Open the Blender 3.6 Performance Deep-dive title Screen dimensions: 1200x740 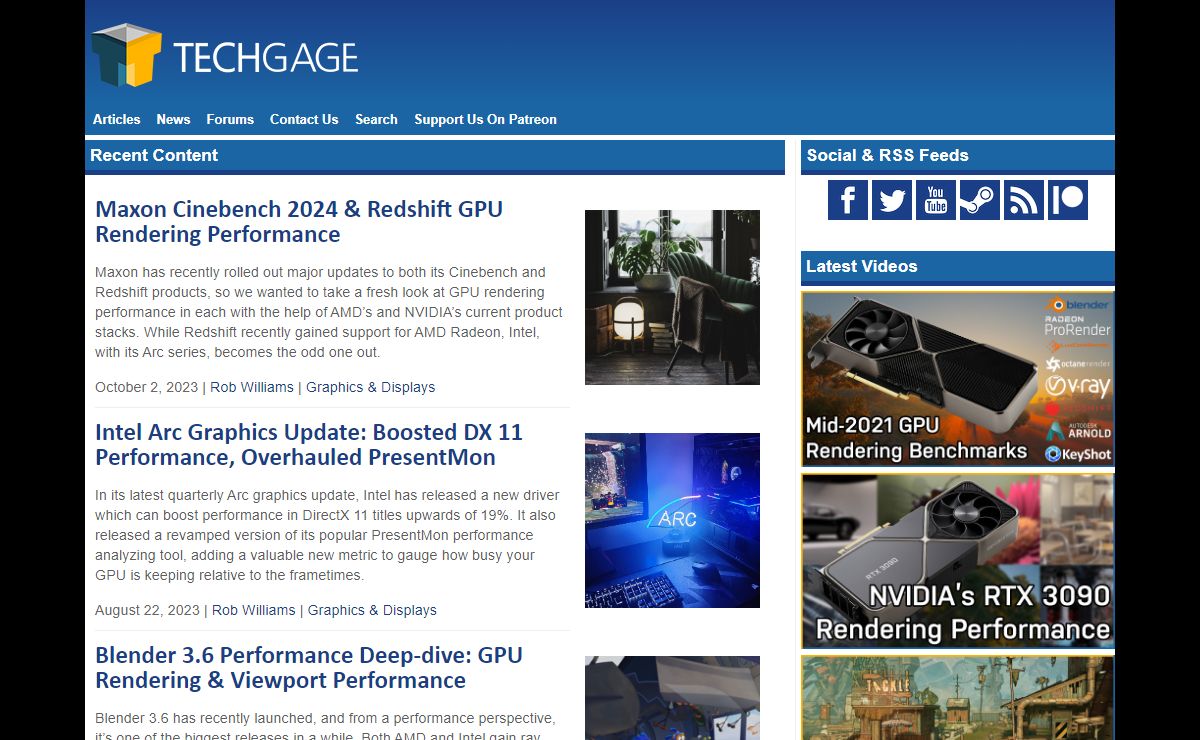309,668
